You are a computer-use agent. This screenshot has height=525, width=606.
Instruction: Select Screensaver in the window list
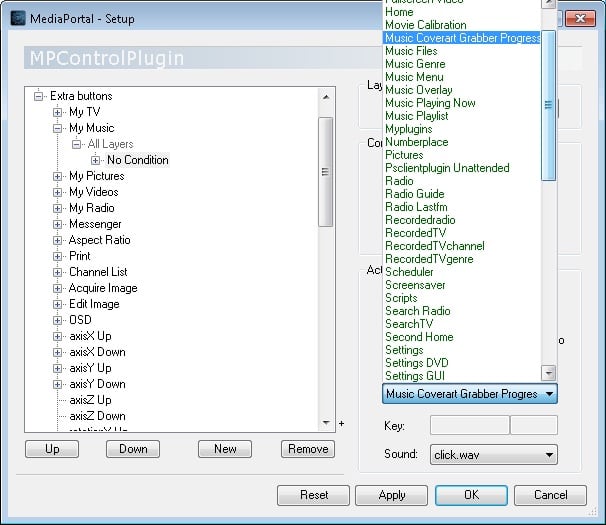click(x=415, y=285)
